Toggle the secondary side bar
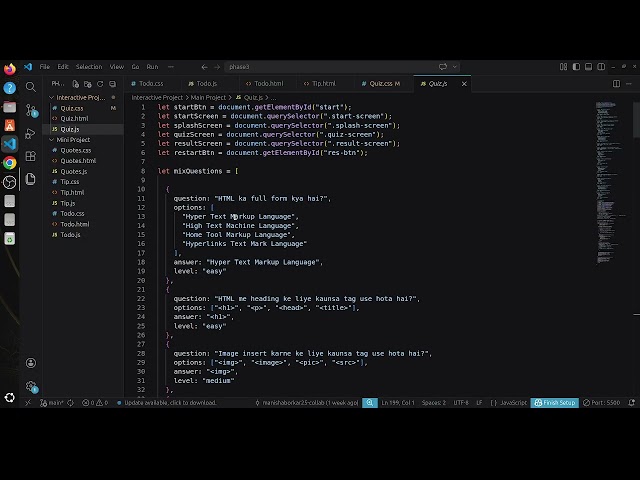 coord(601,67)
